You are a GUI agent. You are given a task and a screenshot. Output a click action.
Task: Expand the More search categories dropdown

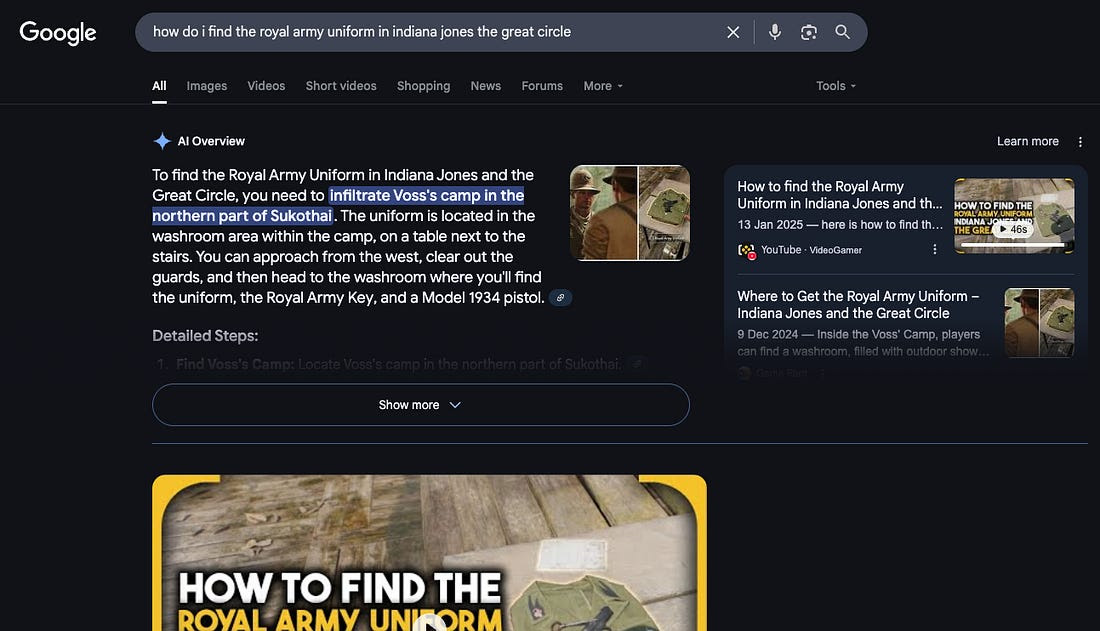coord(603,86)
